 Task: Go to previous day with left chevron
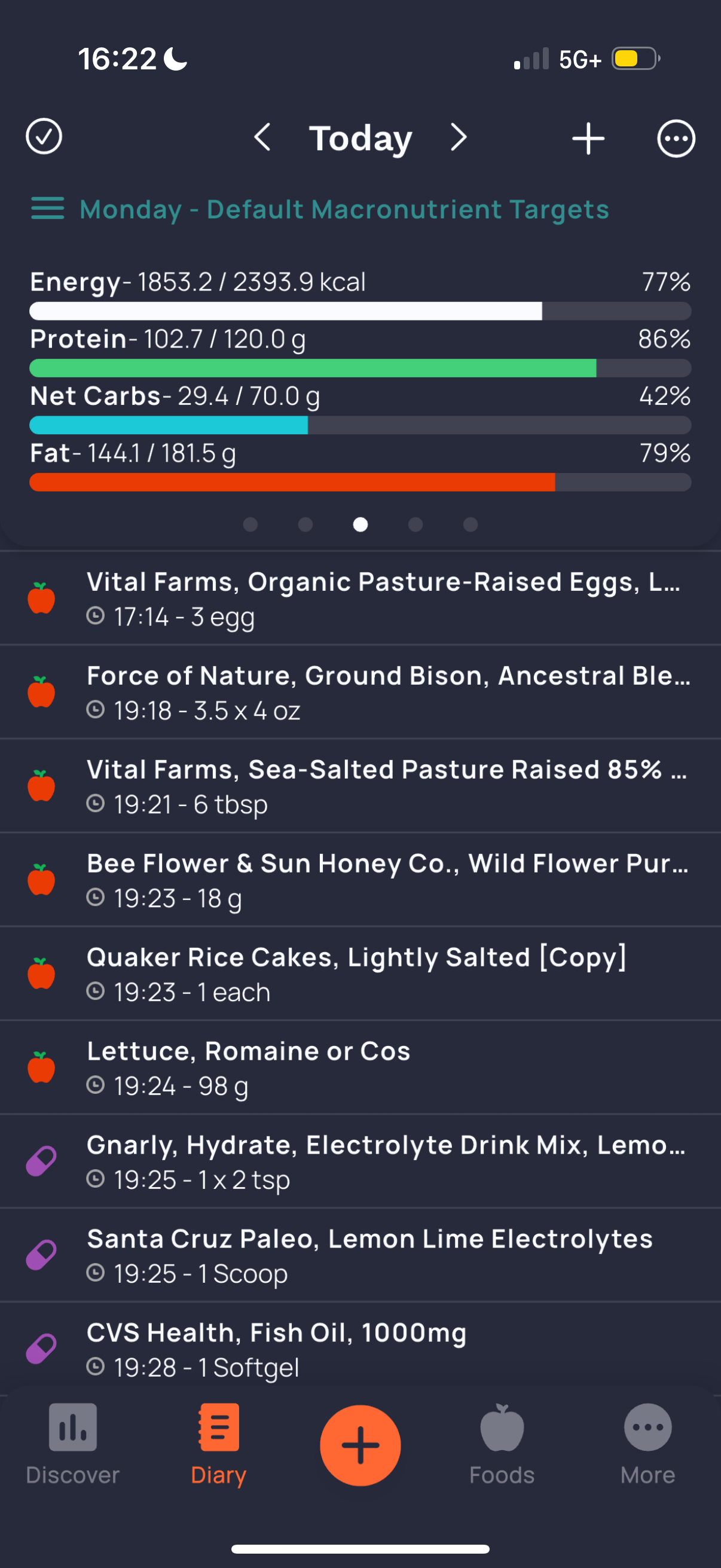coord(262,138)
